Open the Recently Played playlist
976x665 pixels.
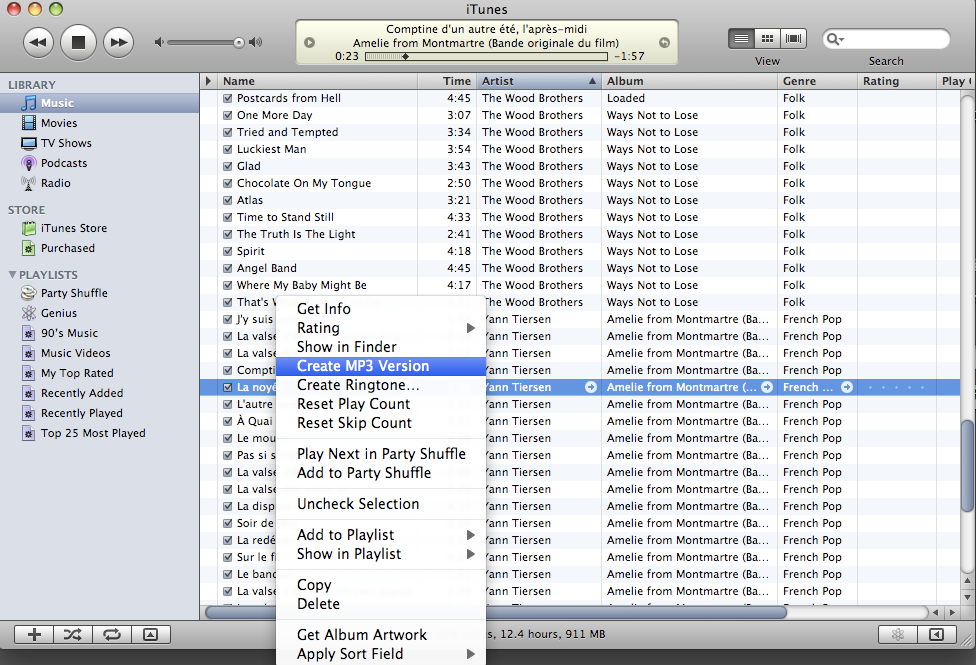coord(100,413)
